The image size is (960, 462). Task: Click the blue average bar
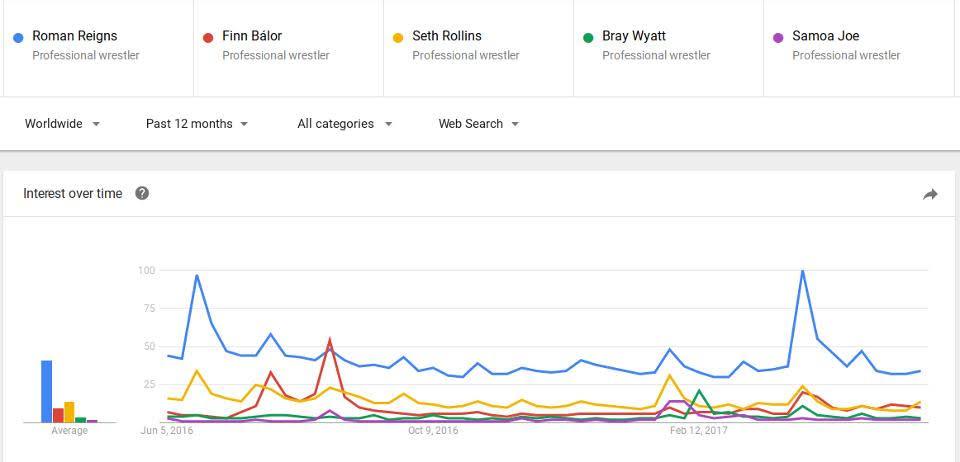[x=46, y=391]
